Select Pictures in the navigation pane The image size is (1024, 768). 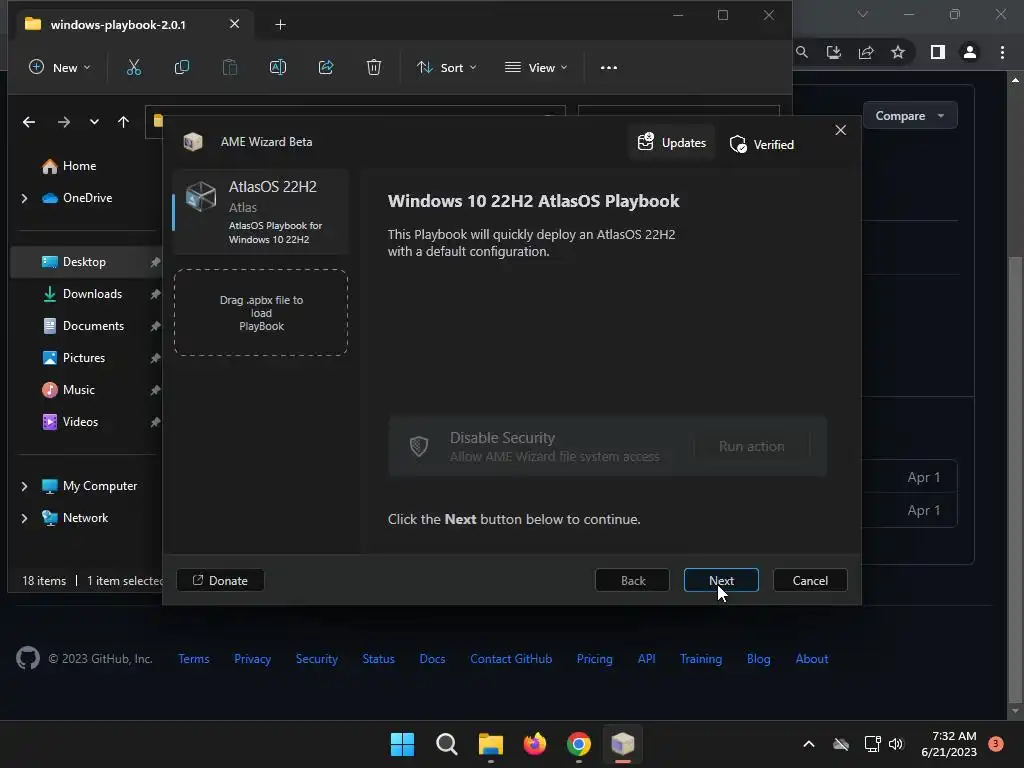pos(73,358)
